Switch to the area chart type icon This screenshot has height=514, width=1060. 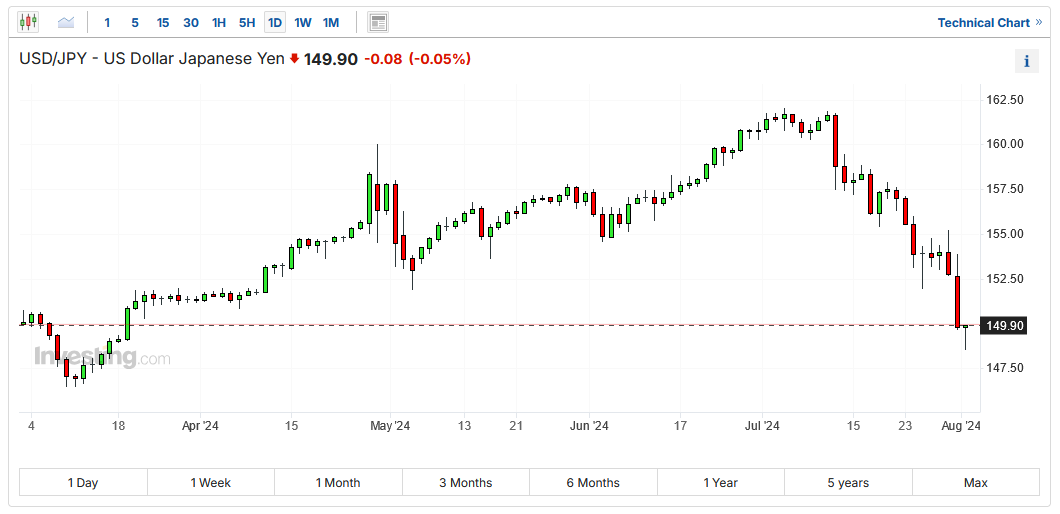66,22
